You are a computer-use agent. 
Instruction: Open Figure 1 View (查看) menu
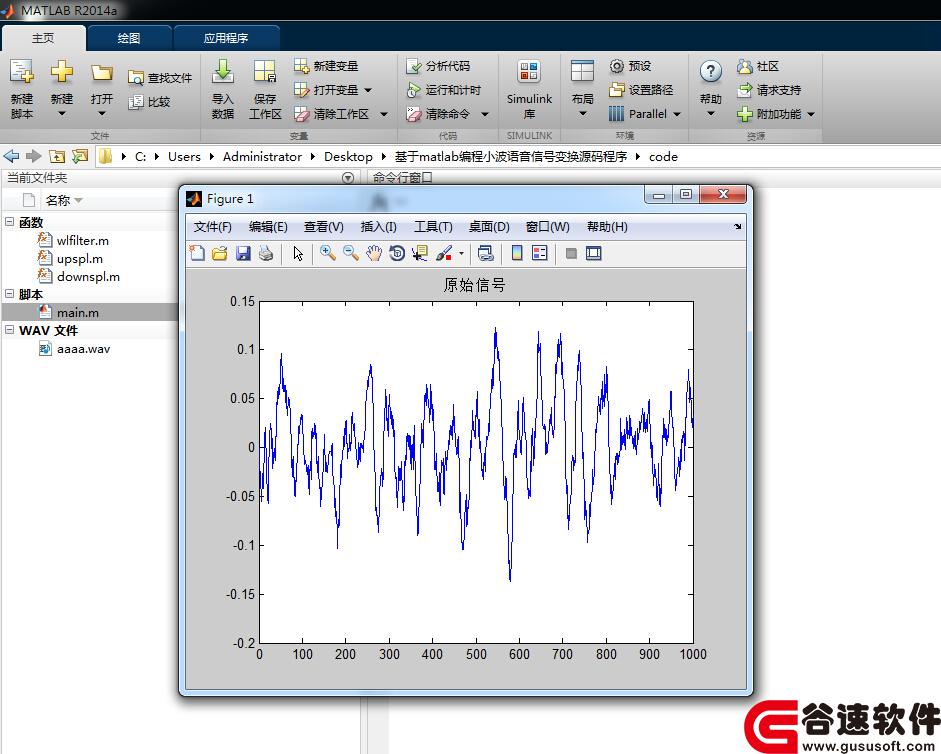click(323, 227)
